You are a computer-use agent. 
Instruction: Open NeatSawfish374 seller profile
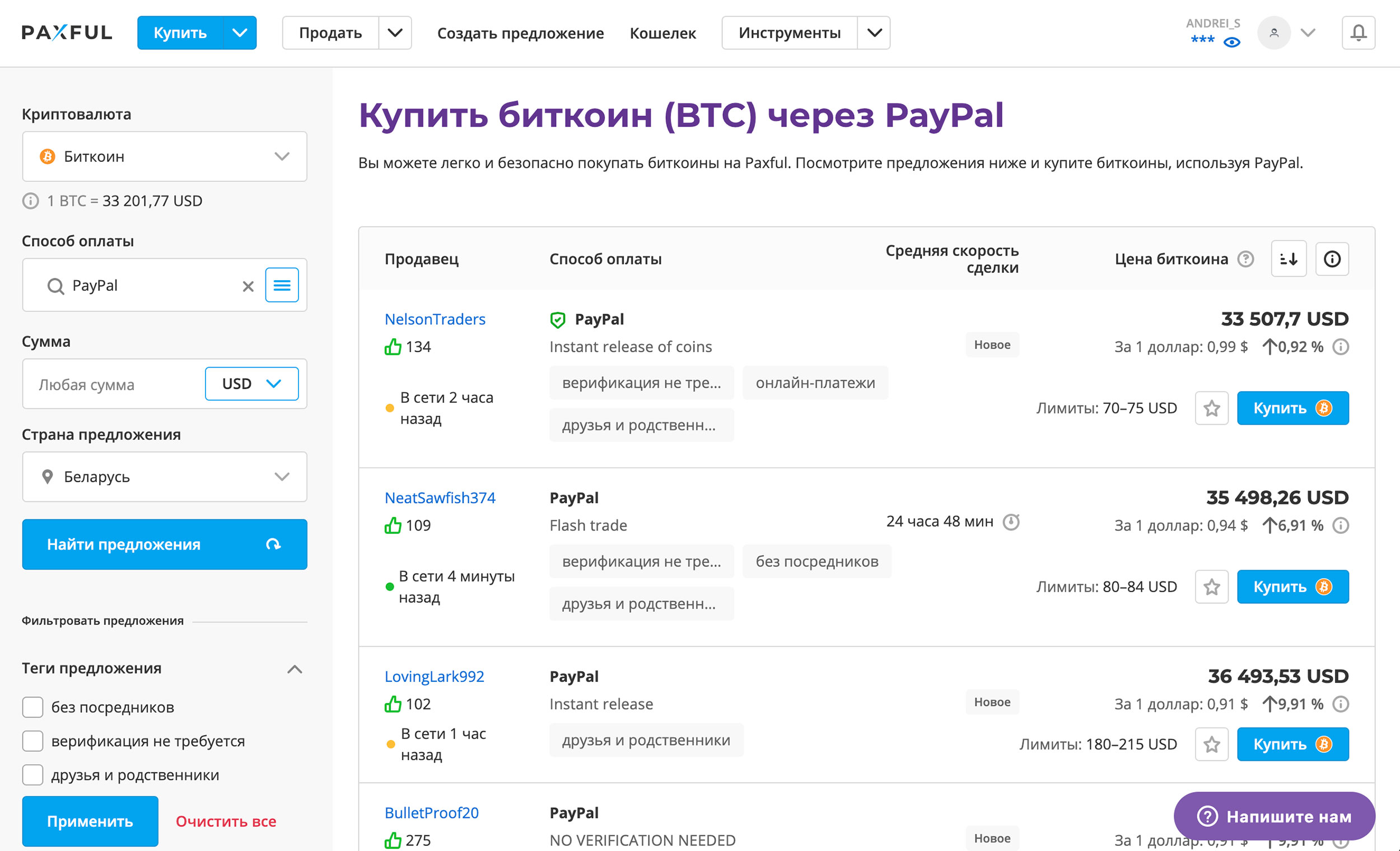click(440, 497)
